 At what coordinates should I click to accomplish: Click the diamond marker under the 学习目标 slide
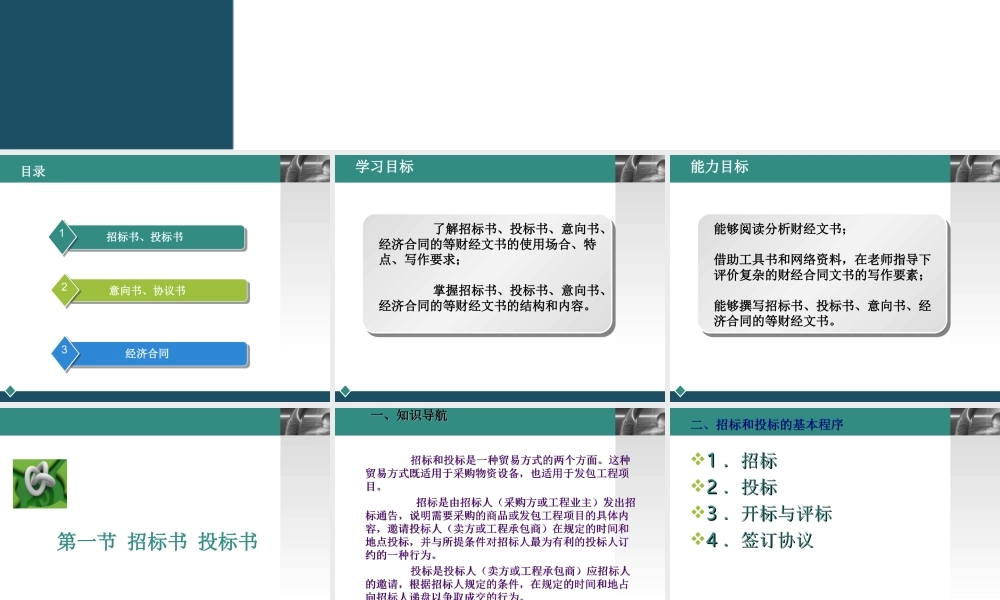343,392
